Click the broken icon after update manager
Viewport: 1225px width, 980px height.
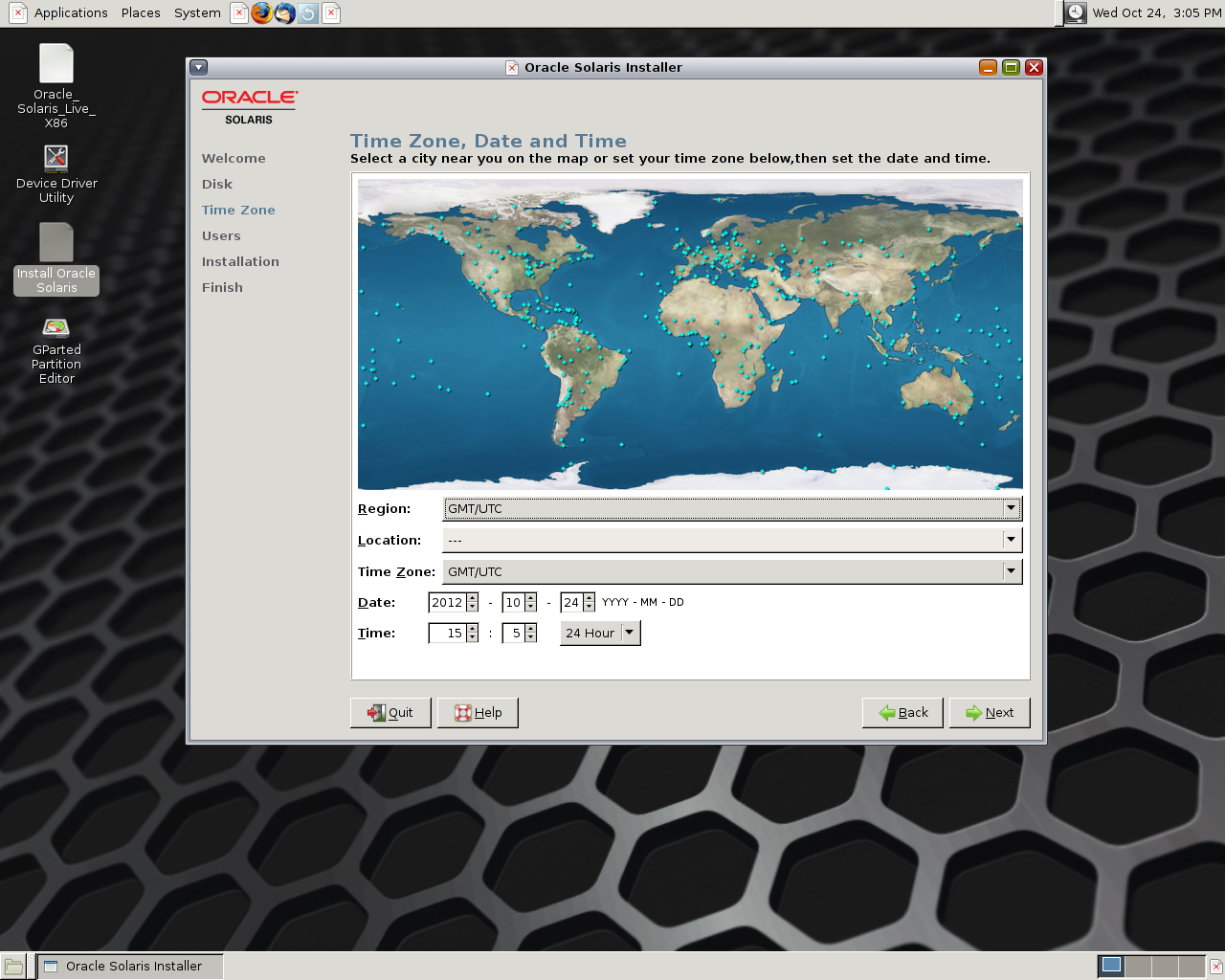pyautogui.click(x=331, y=13)
